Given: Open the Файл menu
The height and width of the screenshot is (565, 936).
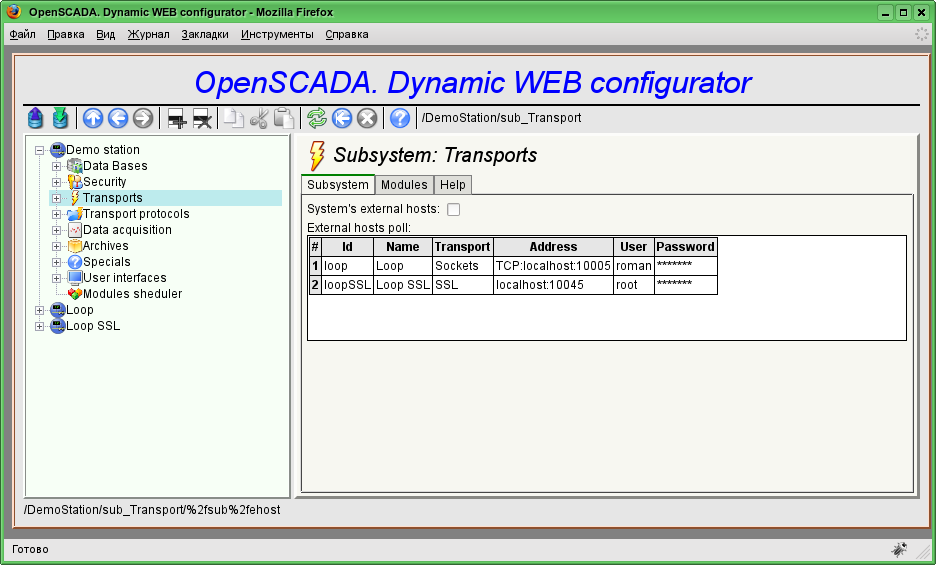Looking at the screenshot, I should pyautogui.click(x=23, y=34).
